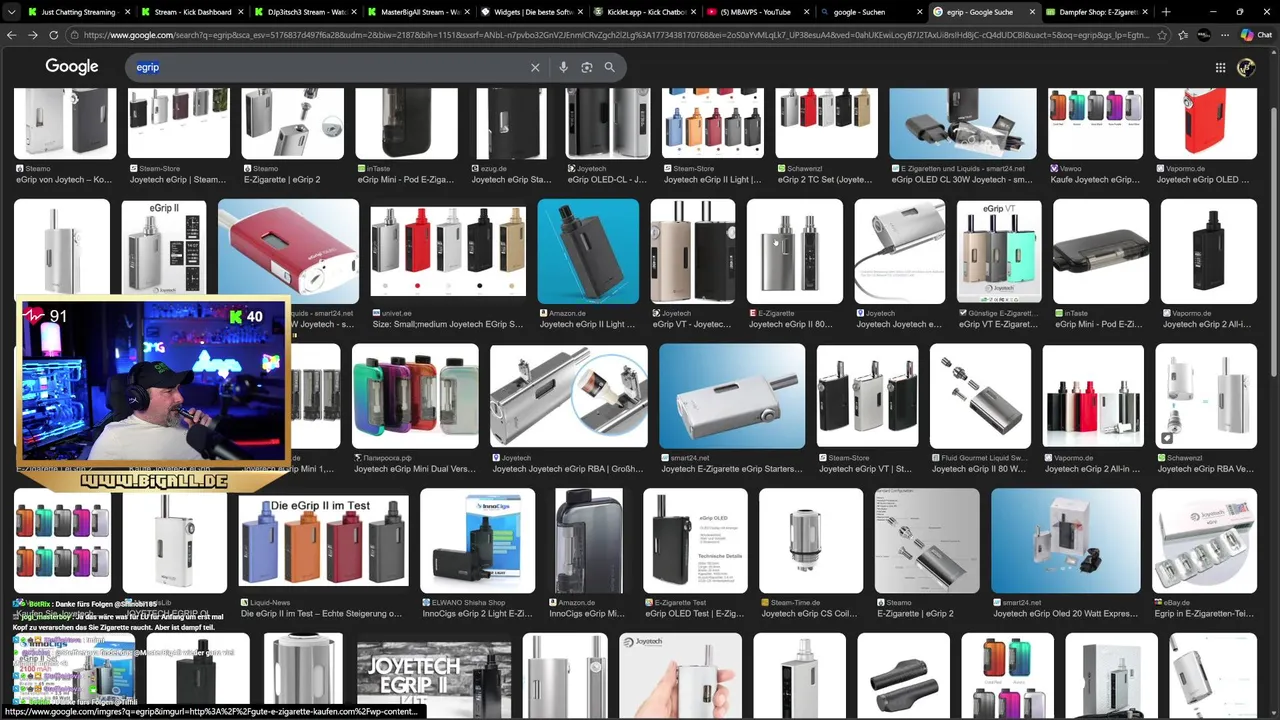Open 'eGrip OLED CL 30W Joyetech' link
The height and width of the screenshot is (720, 1280).
tap(961, 180)
